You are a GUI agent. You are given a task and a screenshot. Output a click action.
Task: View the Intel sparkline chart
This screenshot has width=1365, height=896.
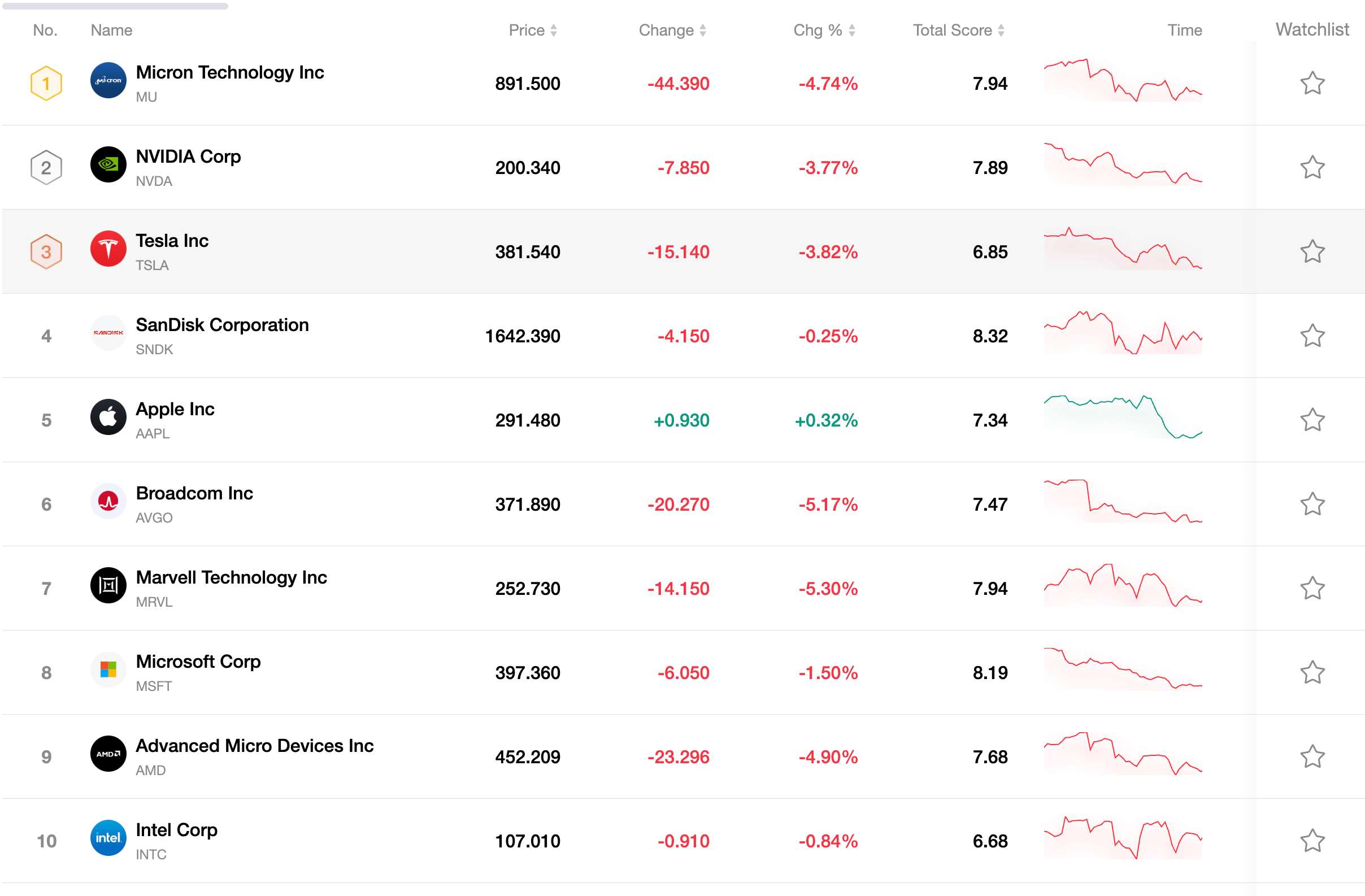[x=1123, y=837]
